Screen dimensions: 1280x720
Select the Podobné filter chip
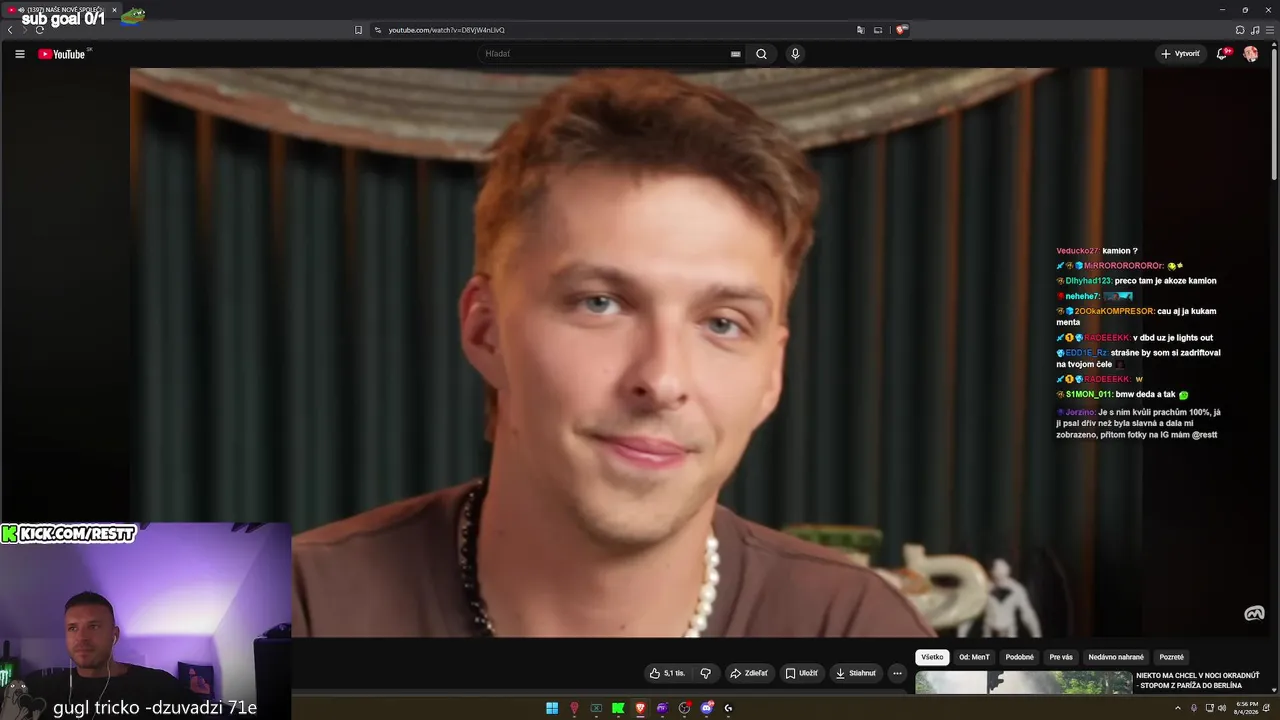1020,657
